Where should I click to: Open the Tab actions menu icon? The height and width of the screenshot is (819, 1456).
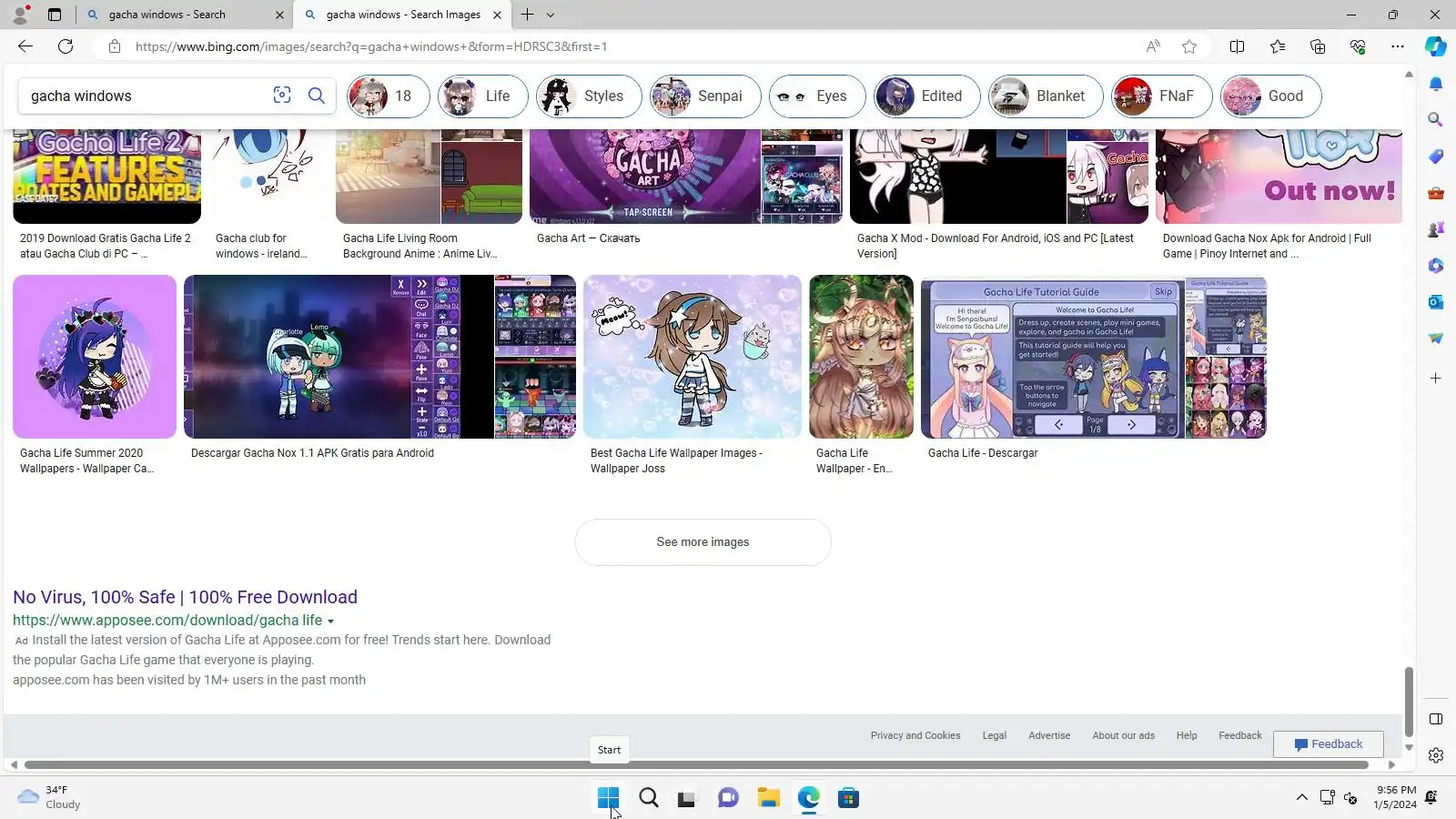55,15
